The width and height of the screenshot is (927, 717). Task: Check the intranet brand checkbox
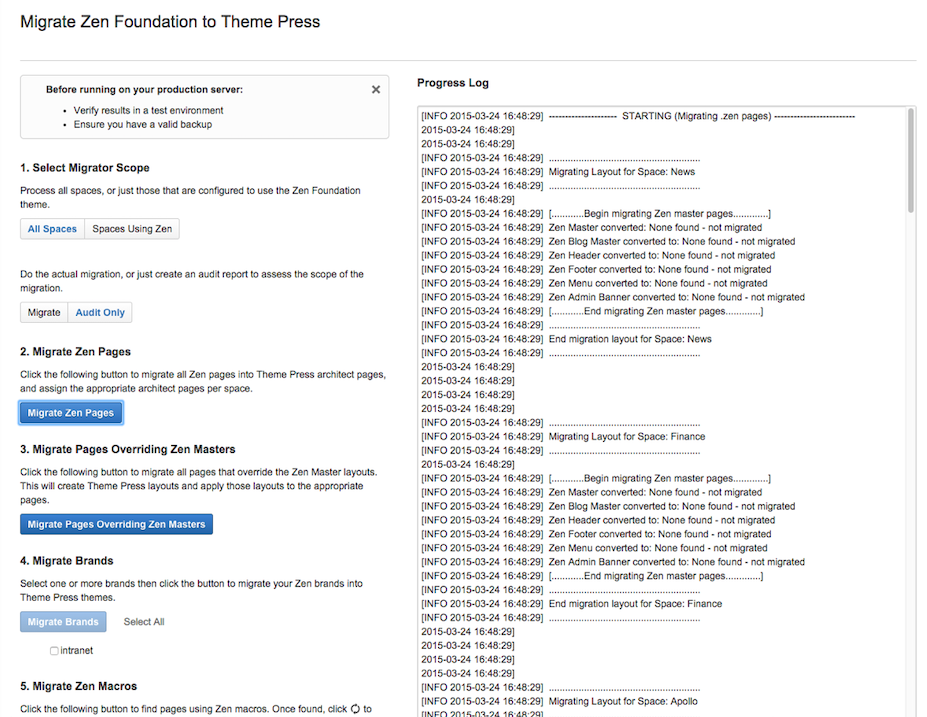click(54, 651)
